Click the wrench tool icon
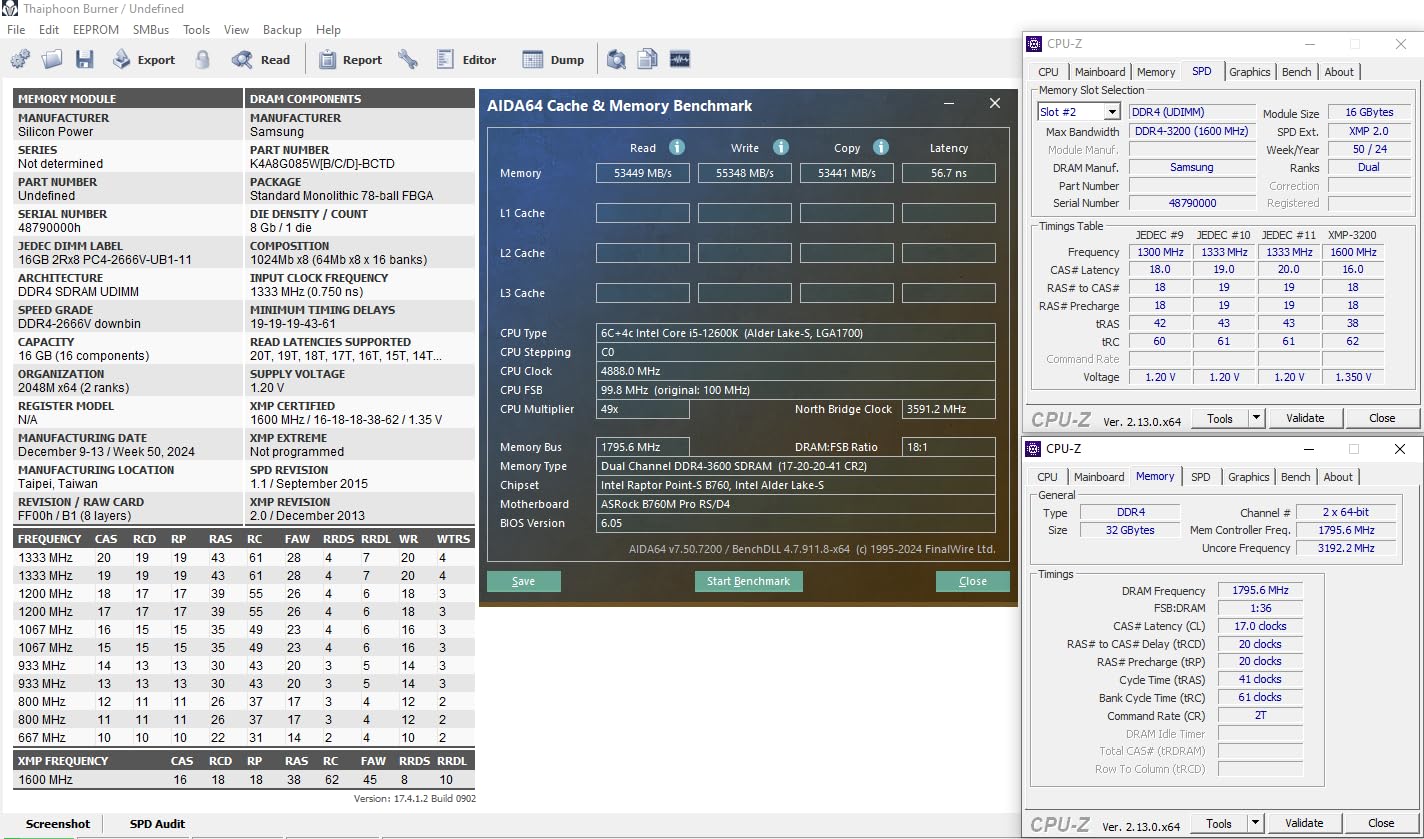 407,60
